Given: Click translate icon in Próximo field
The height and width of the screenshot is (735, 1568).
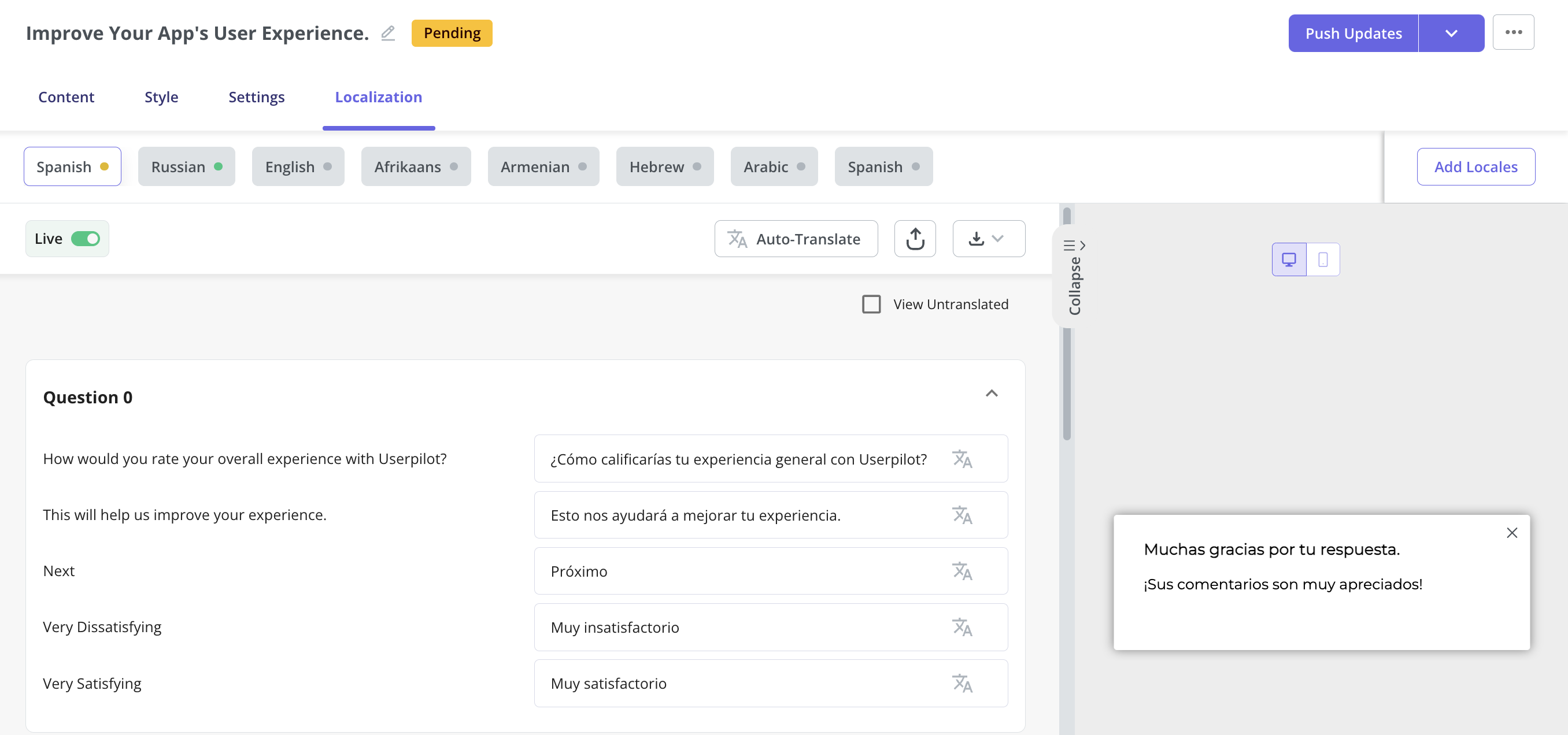Looking at the screenshot, I should click(x=961, y=571).
